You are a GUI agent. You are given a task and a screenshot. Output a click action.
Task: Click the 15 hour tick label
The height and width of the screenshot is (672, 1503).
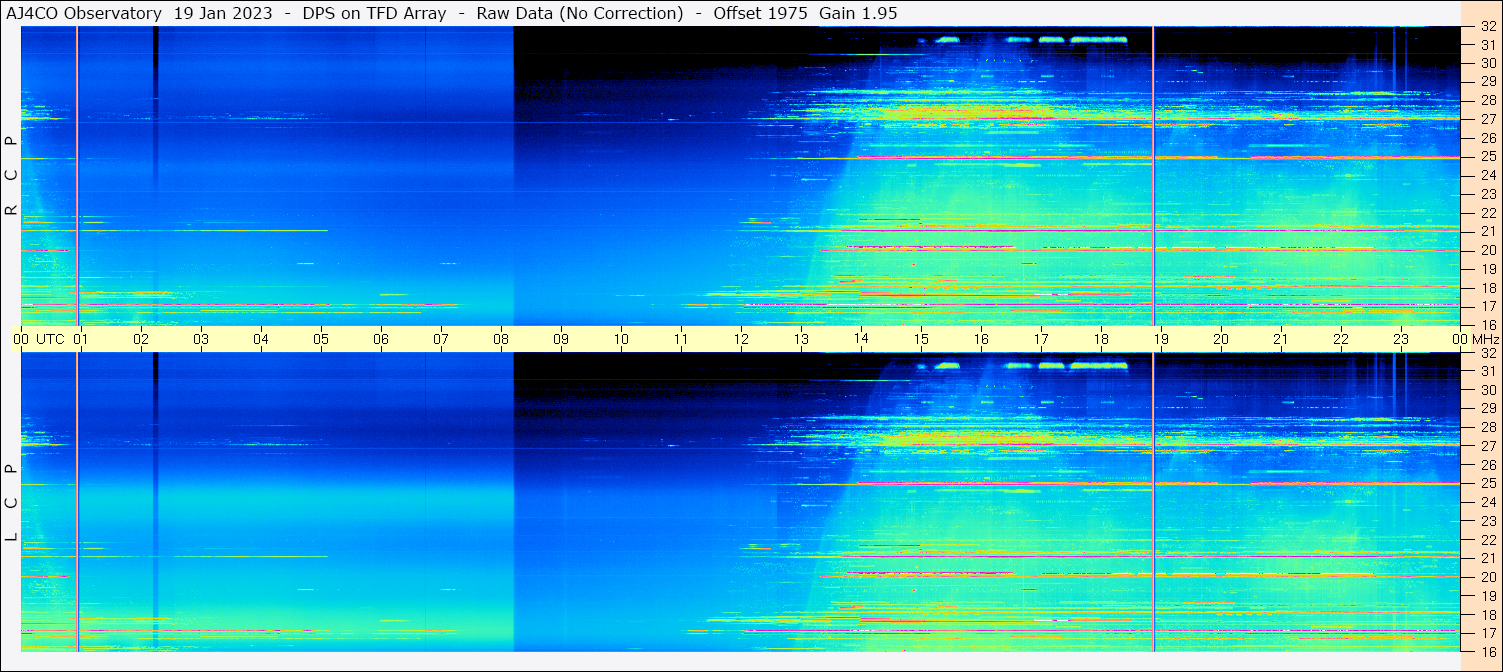[x=921, y=339]
